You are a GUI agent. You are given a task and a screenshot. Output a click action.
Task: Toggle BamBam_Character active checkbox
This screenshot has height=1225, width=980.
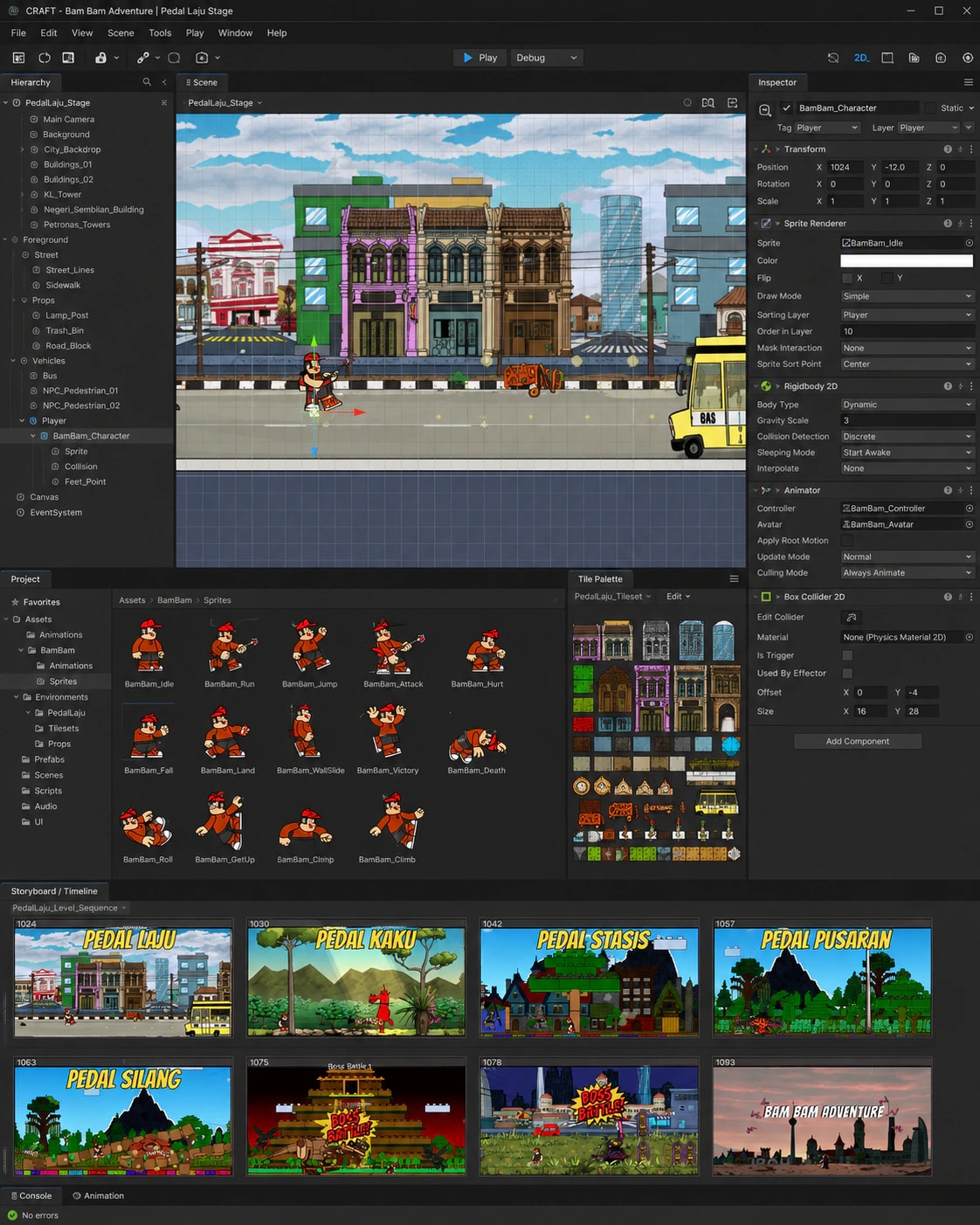tap(787, 108)
